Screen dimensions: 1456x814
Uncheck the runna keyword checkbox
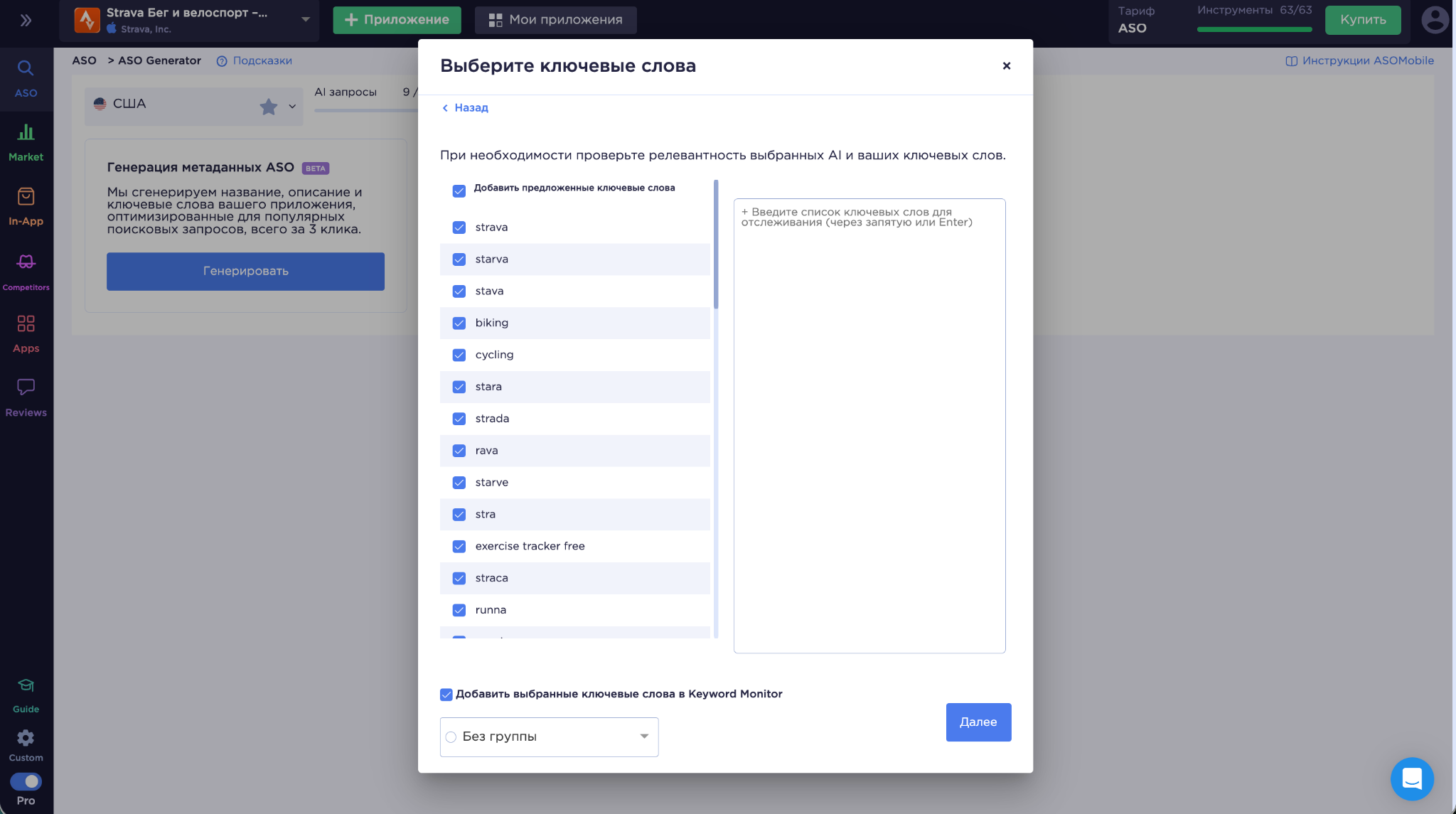(459, 610)
